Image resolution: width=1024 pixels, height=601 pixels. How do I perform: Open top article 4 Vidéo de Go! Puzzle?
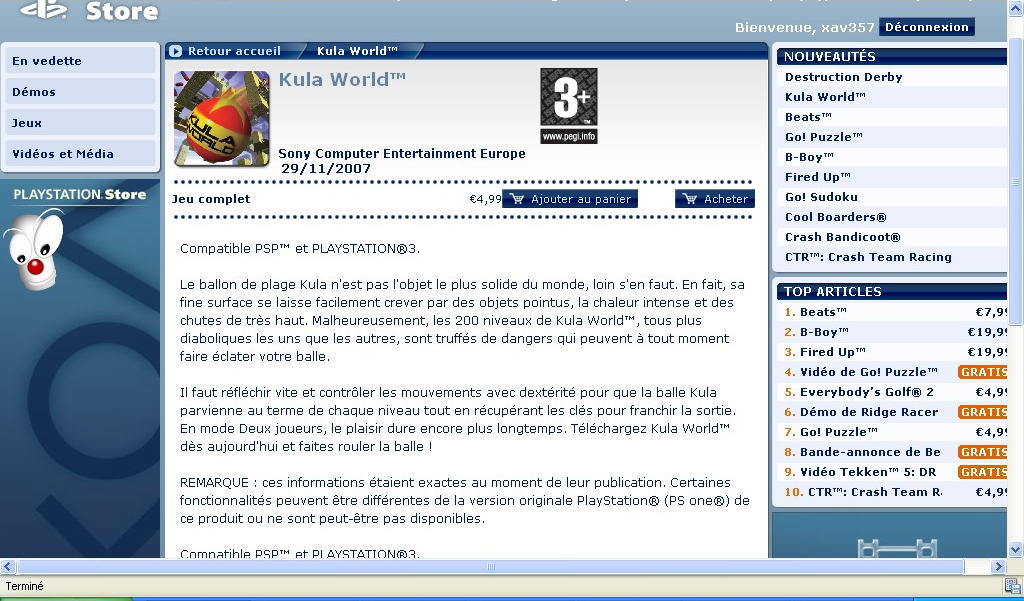pyautogui.click(x=869, y=372)
